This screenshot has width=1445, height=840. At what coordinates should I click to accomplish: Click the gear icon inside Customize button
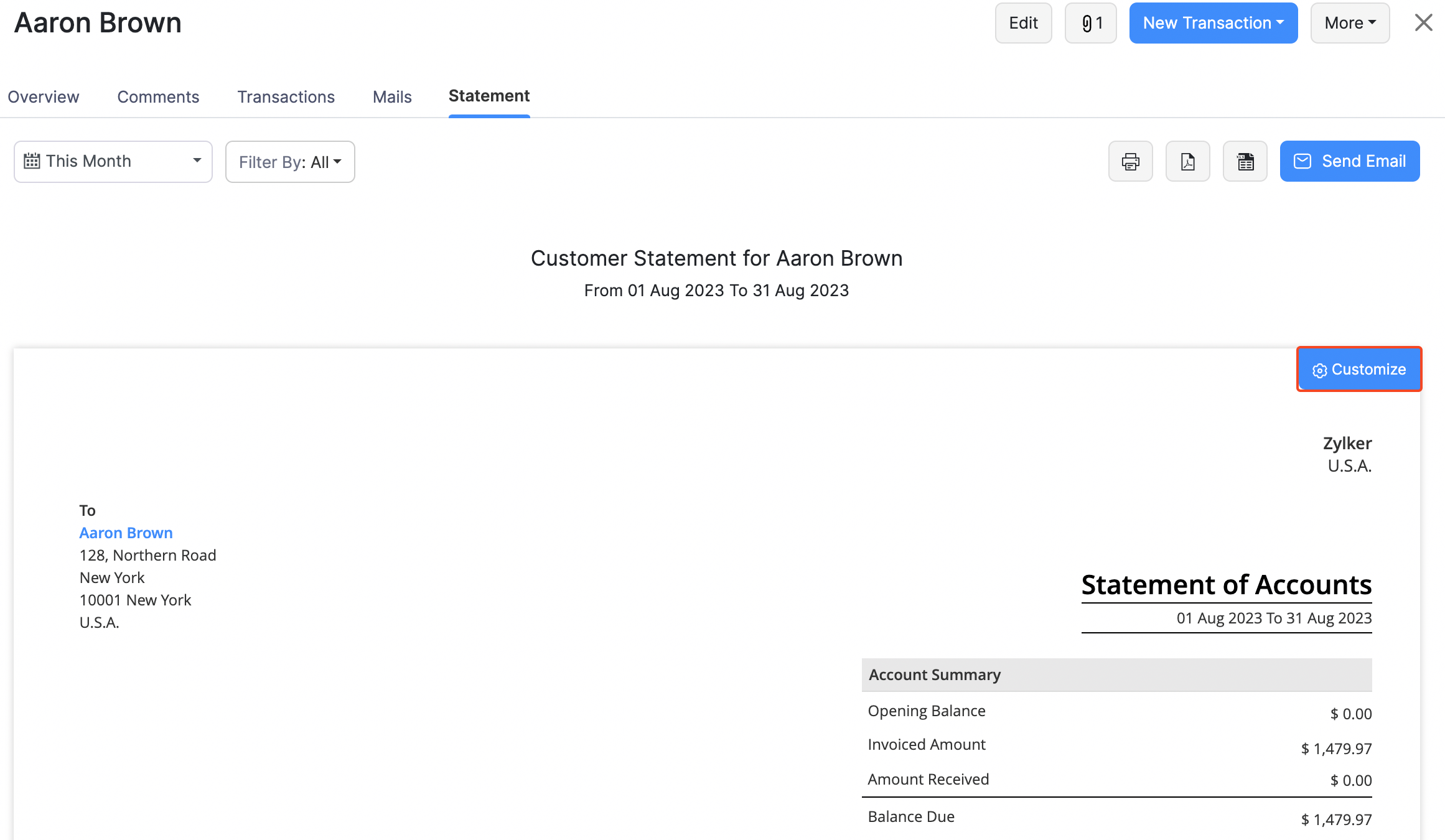coord(1319,370)
